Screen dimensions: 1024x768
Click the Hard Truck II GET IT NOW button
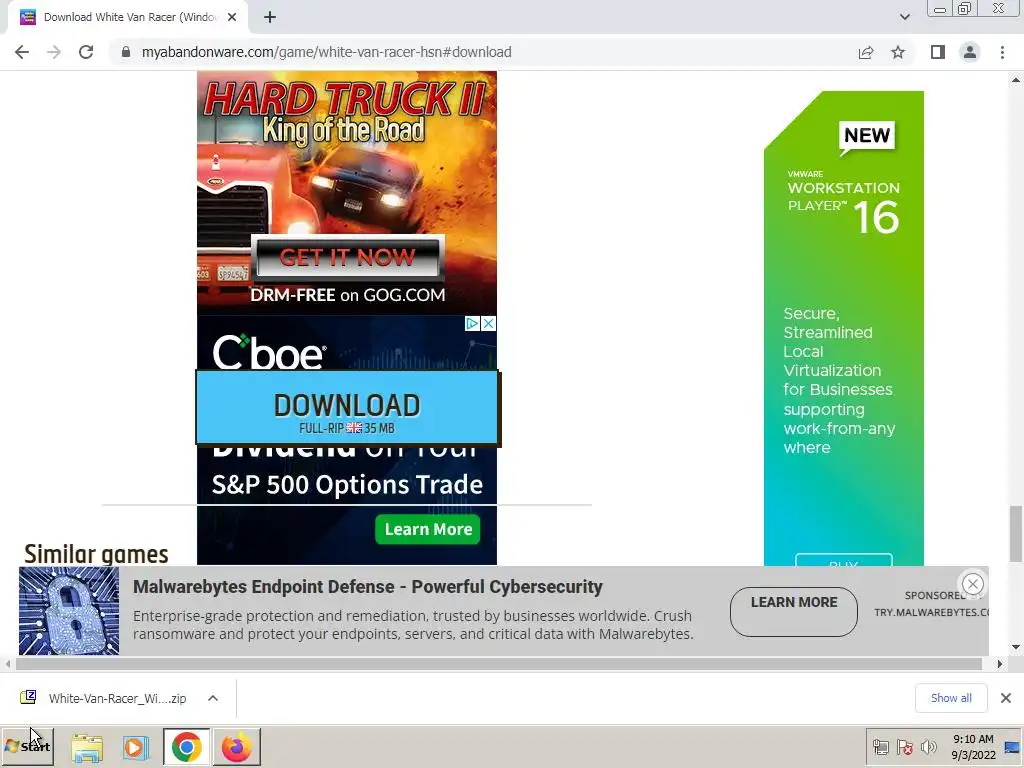pyautogui.click(x=347, y=257)
